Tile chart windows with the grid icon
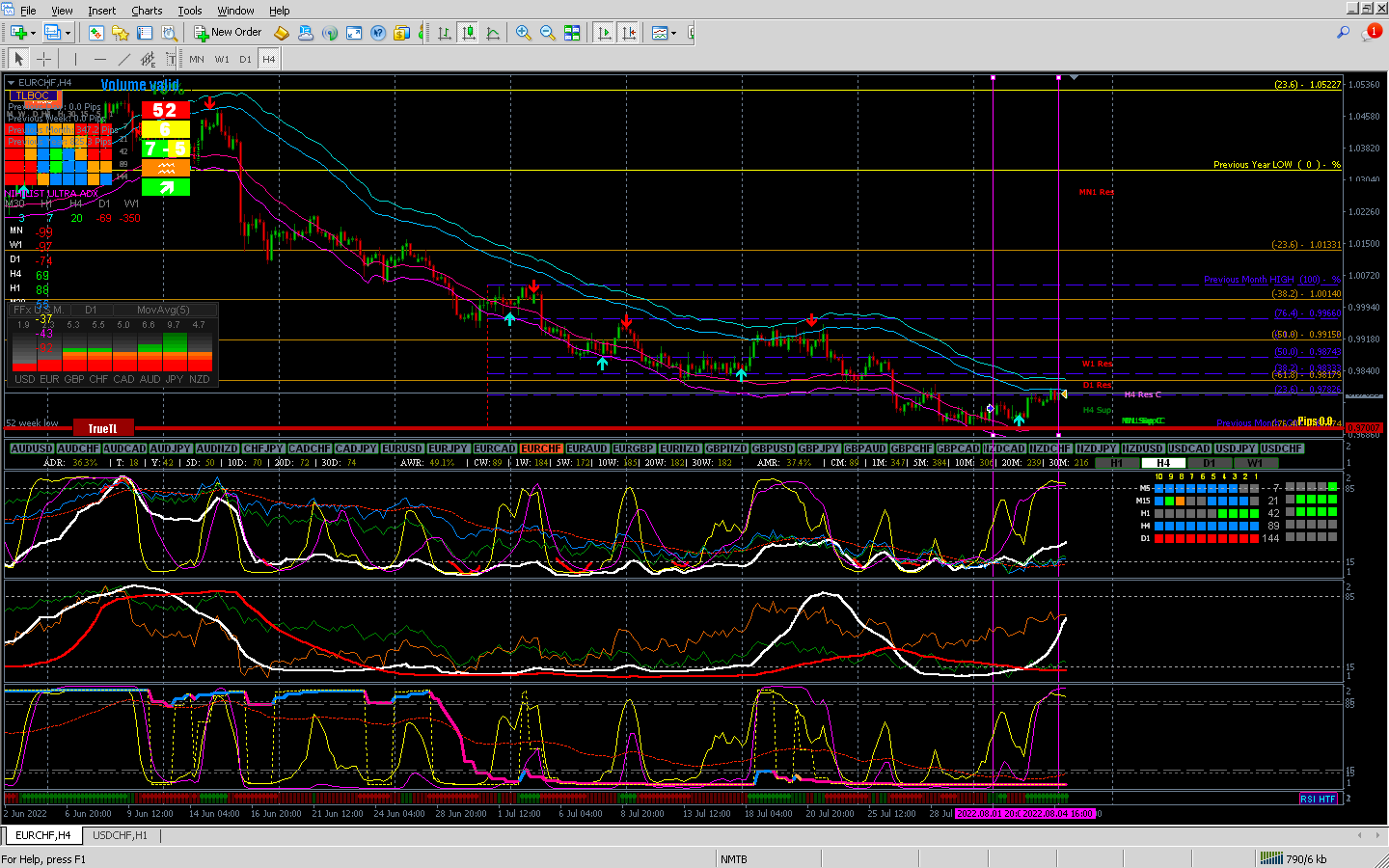1389x868 pixels. coord(572,33)
